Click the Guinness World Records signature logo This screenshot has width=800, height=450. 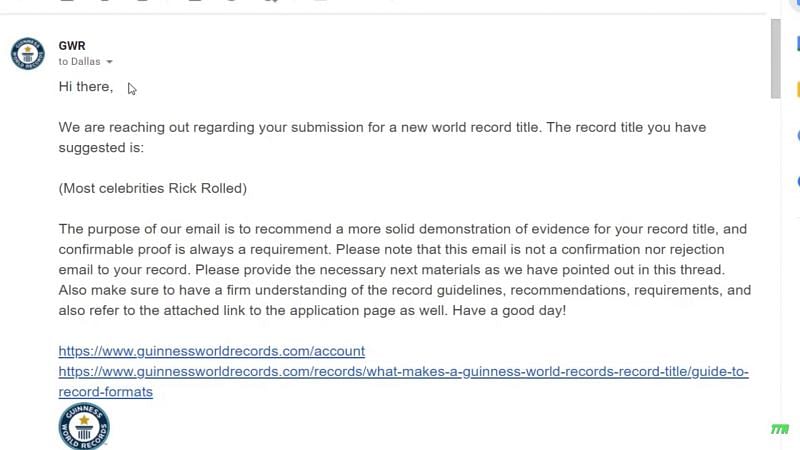pos(84,427)
